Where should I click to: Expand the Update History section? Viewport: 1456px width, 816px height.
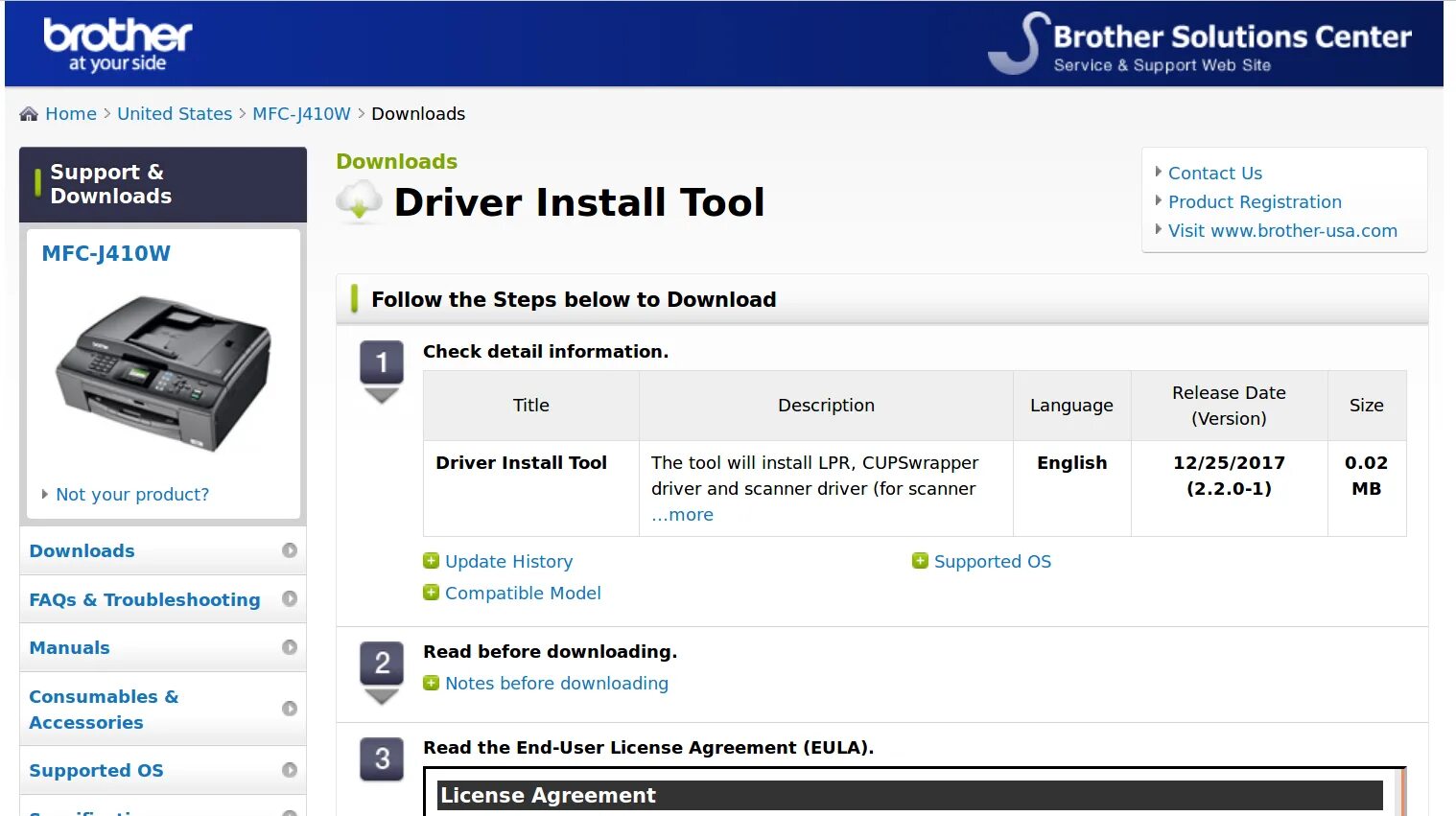coord(508,562)
